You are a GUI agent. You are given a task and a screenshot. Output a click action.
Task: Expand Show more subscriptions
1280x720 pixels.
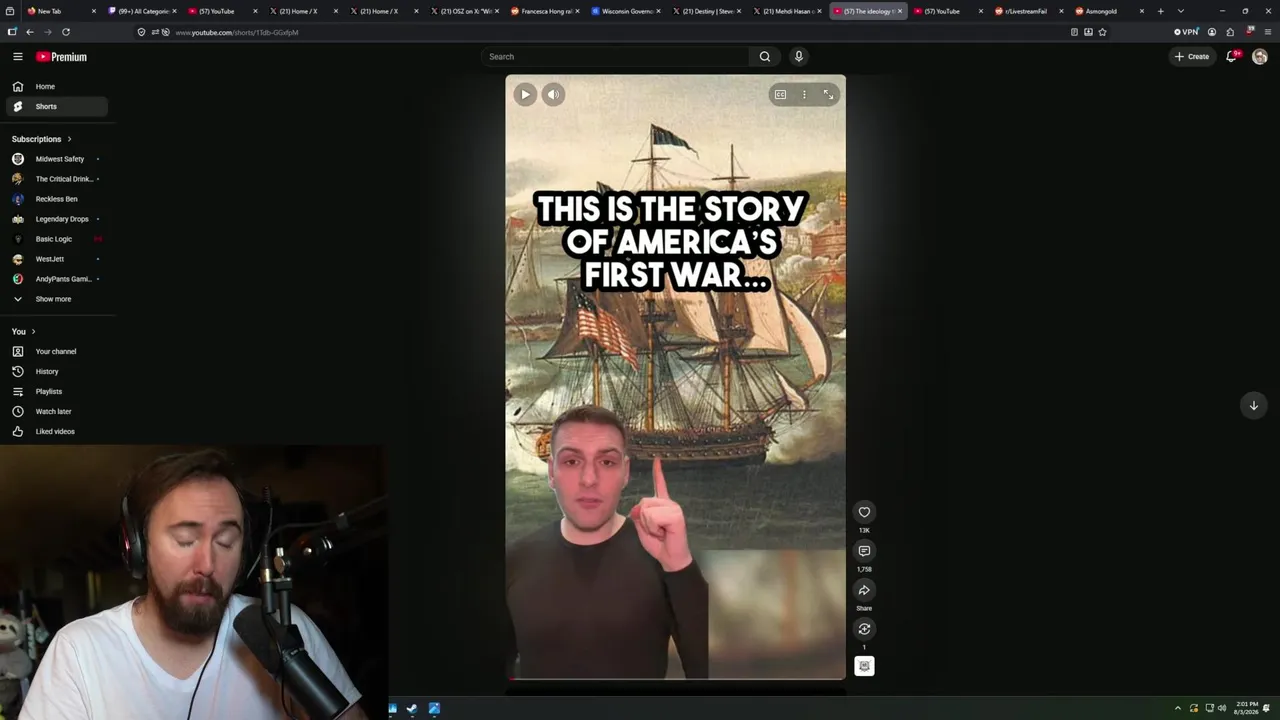click(56, 299)
